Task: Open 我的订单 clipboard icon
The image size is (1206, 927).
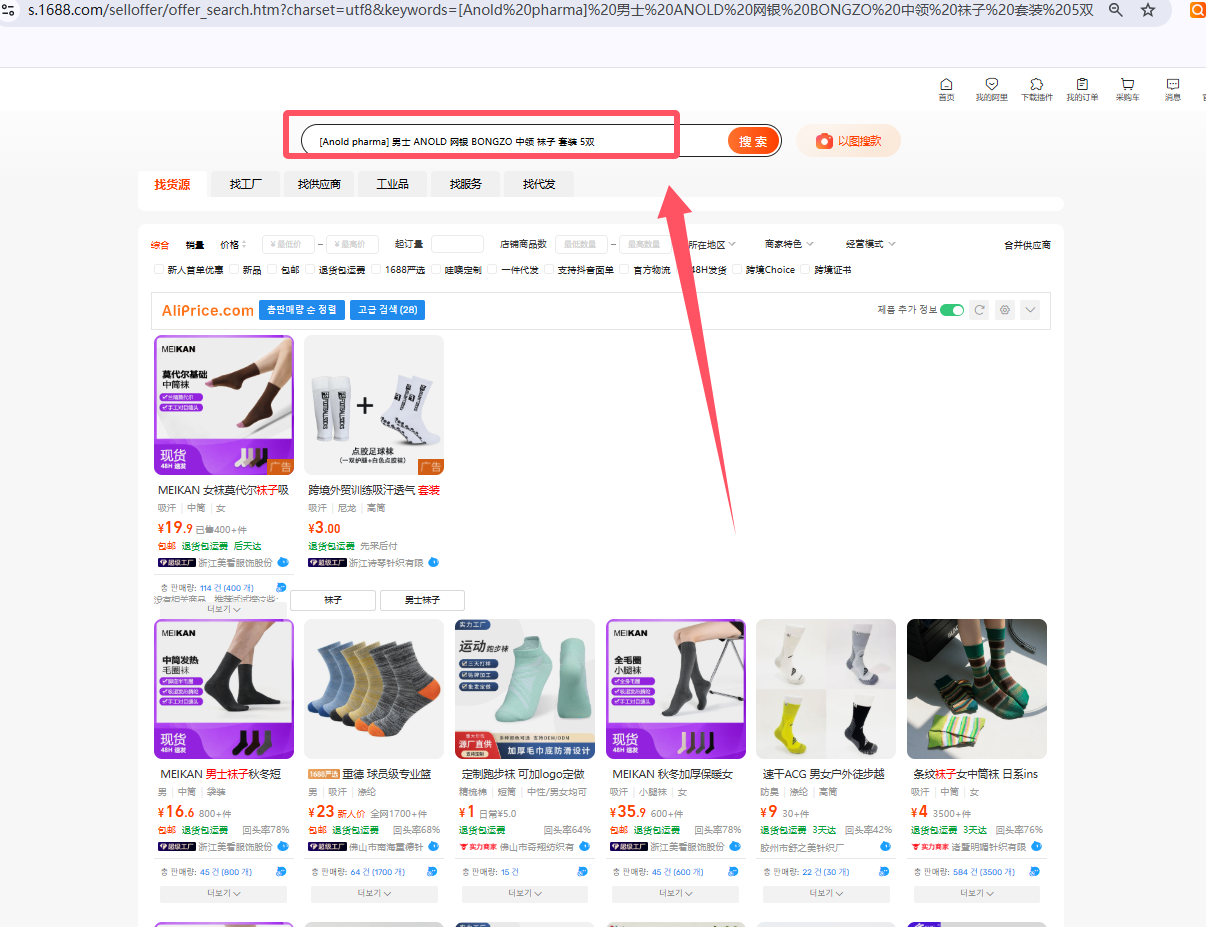Action: [1082, 84]
